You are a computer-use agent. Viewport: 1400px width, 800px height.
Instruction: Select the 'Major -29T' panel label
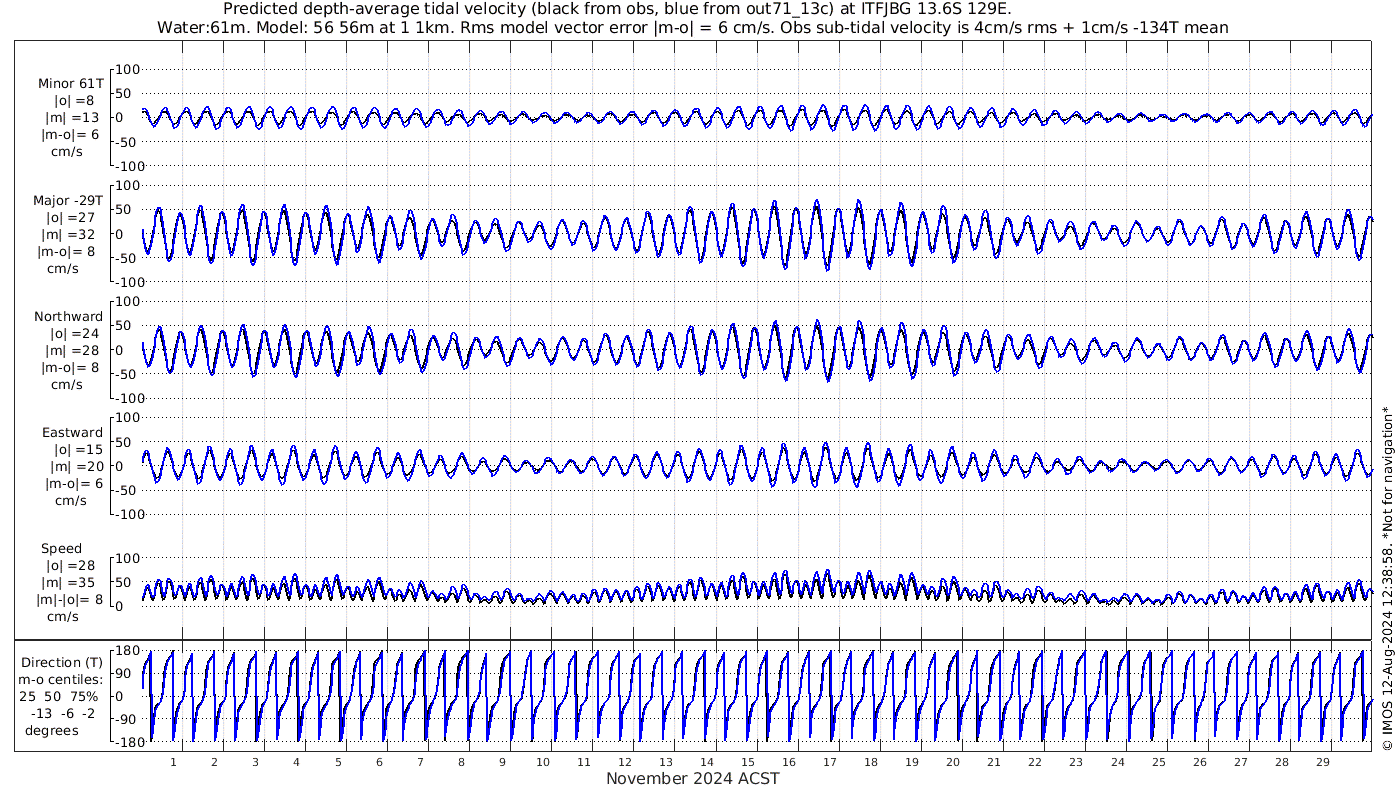68,201
